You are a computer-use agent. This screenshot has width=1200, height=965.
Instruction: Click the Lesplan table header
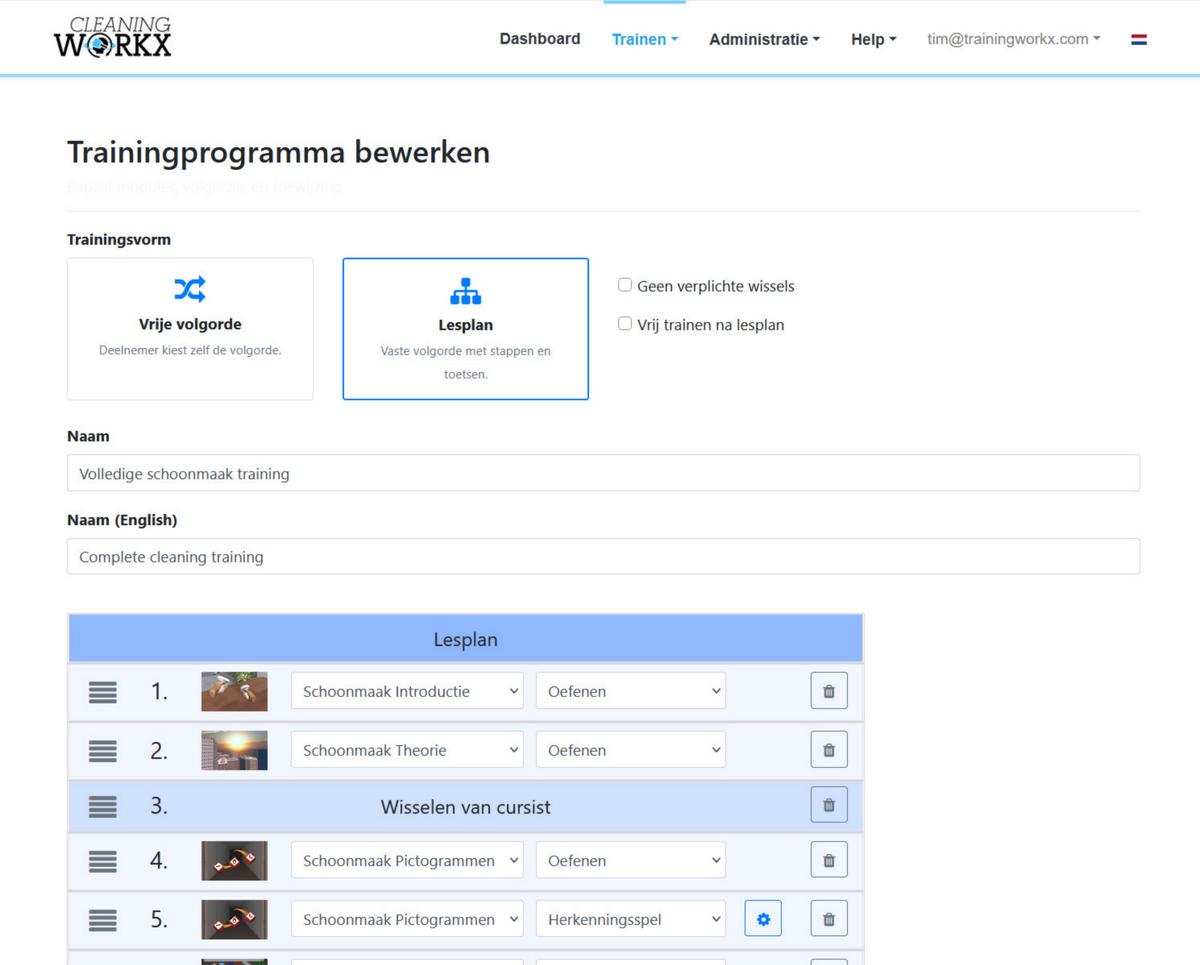pyautogui.click(x=465, y=639)
